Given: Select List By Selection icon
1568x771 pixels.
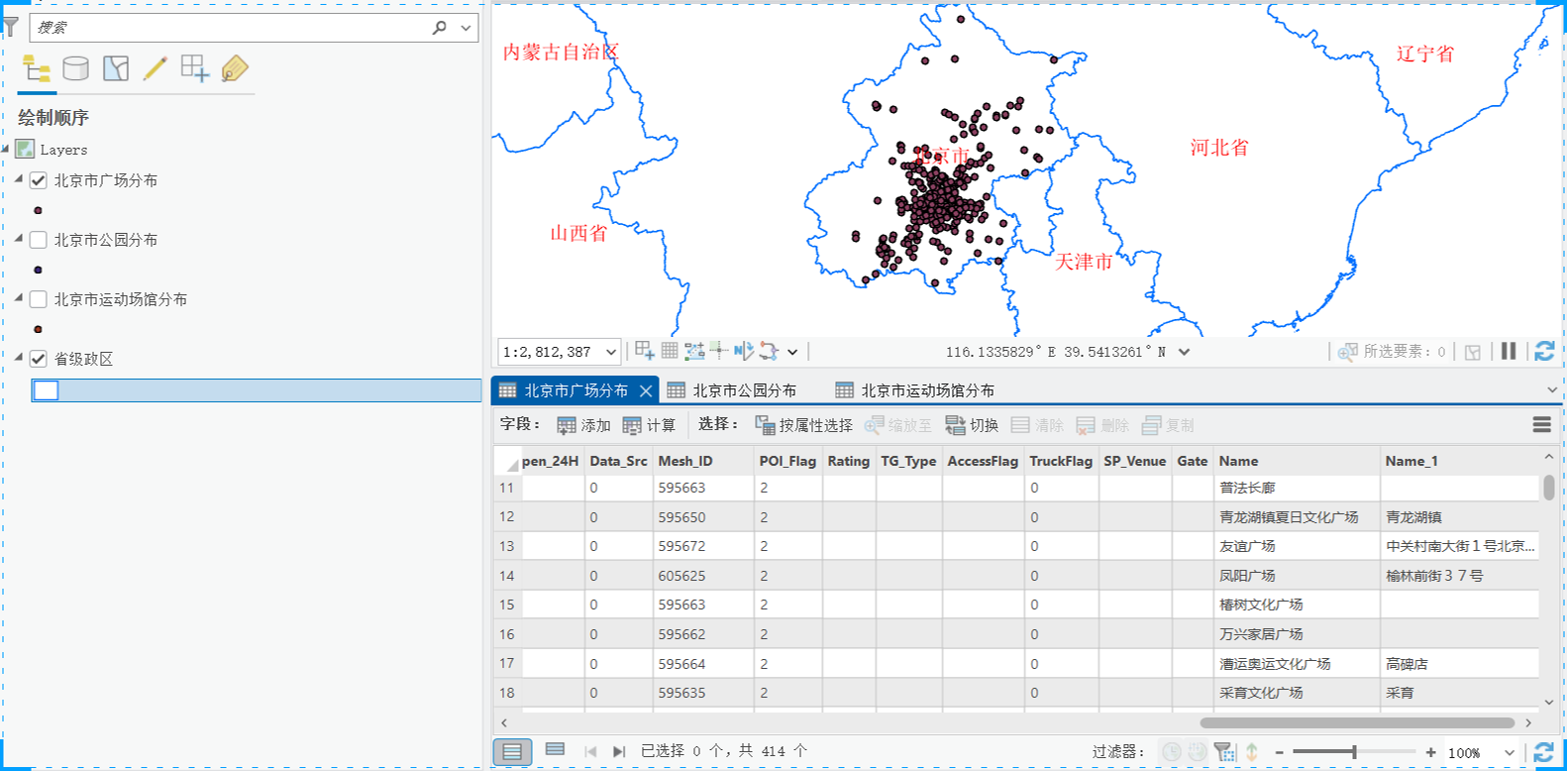Looking at the screenshot, I should point(116,68).
